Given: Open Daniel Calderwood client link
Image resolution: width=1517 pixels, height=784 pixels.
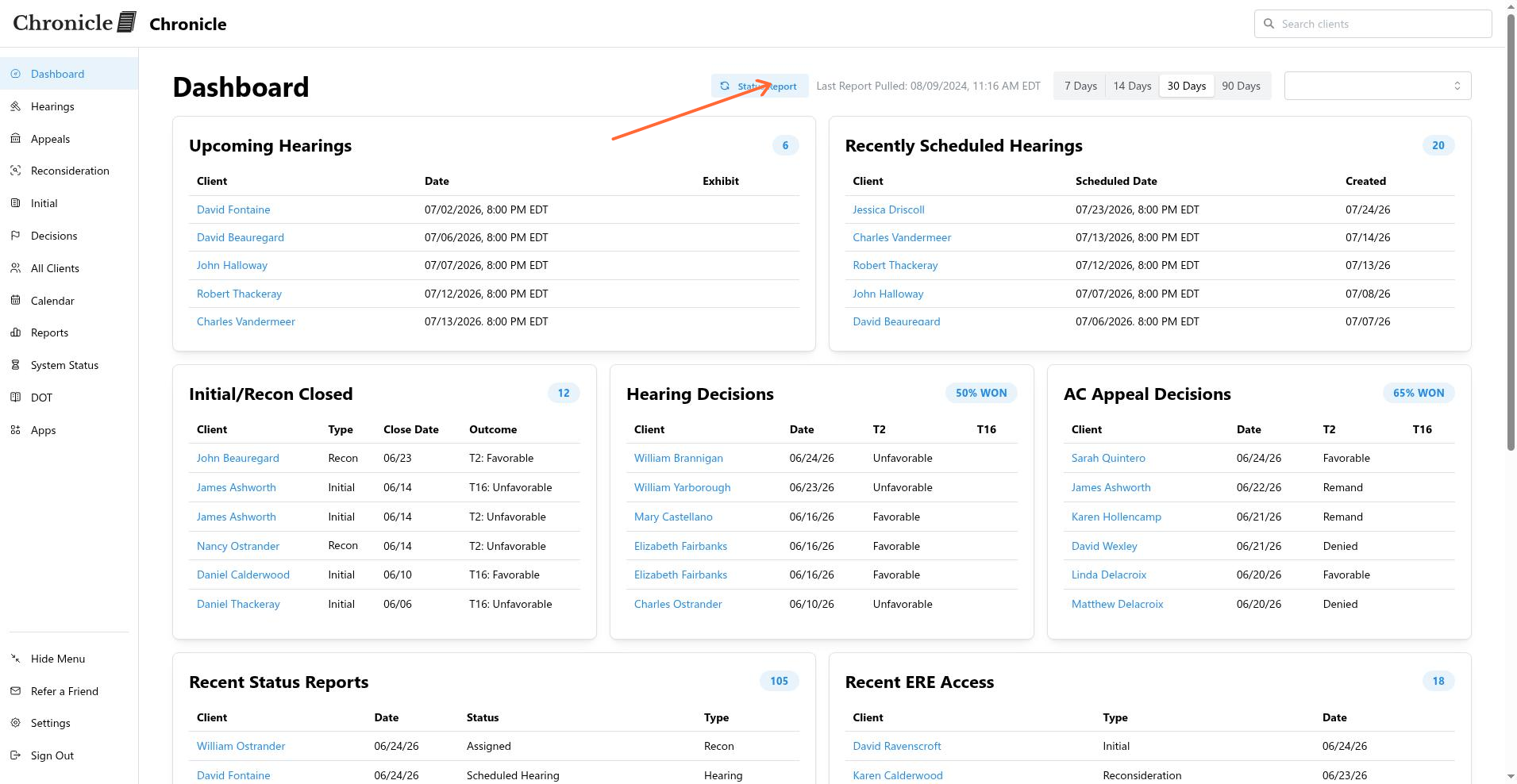Looking at the screenshot, I should (x=243, y=575).
